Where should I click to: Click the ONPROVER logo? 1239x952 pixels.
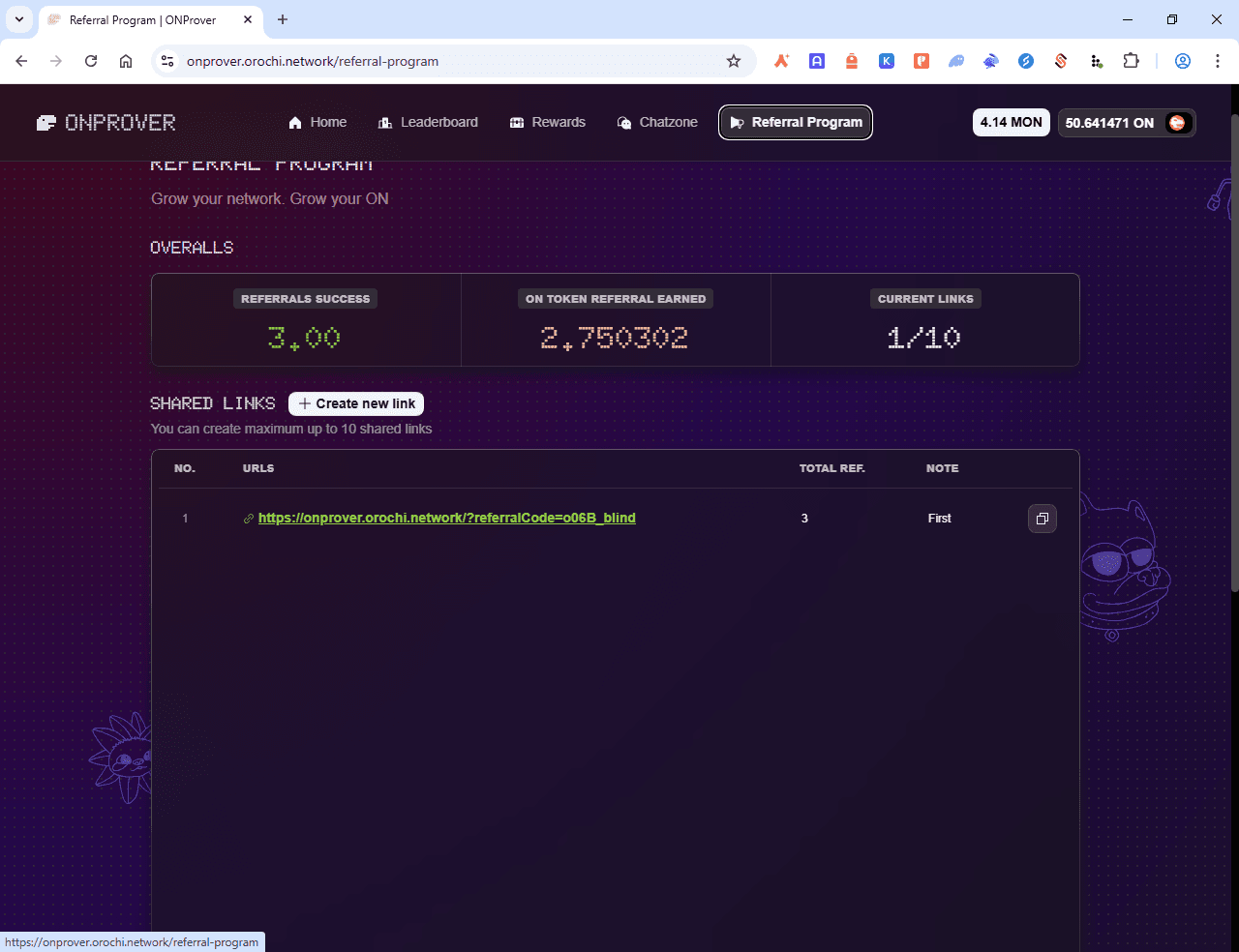click(106, 123)
